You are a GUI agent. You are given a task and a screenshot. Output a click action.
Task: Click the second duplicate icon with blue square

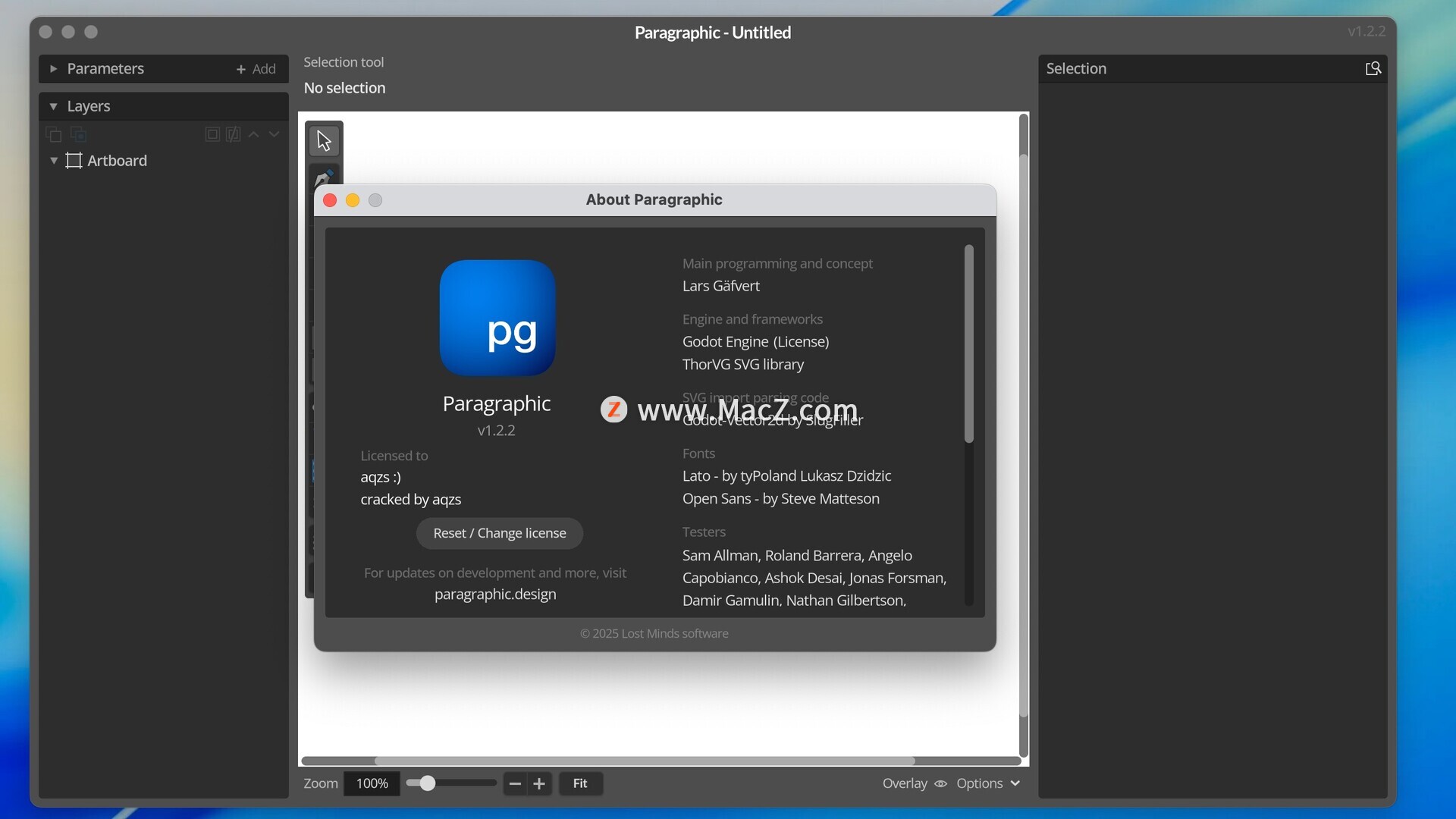[78, 134]
